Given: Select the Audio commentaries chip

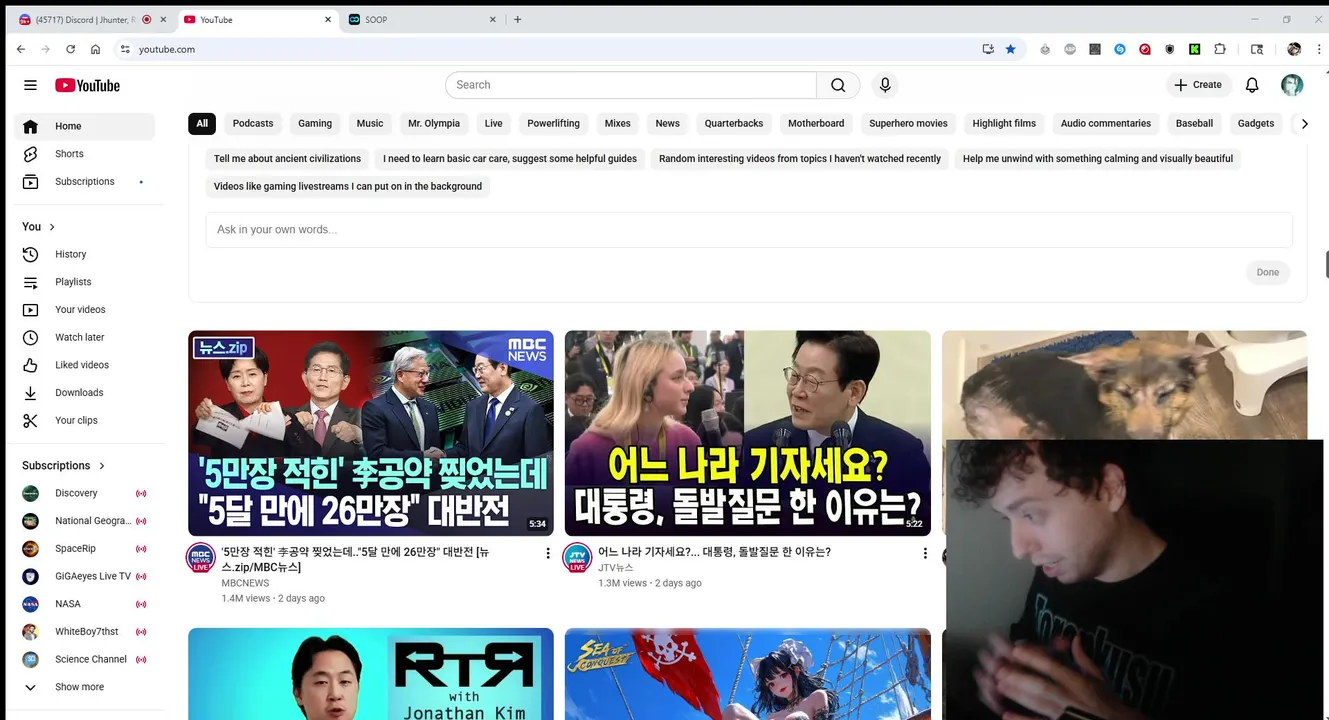Looking at the screenshot, I should coord(1106,124).
